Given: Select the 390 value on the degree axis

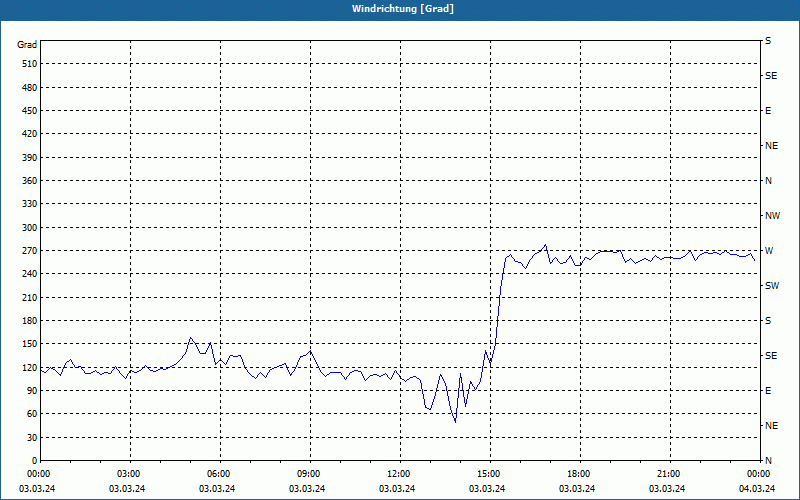Looking at the screenshot, I should [x=30, y=157].
